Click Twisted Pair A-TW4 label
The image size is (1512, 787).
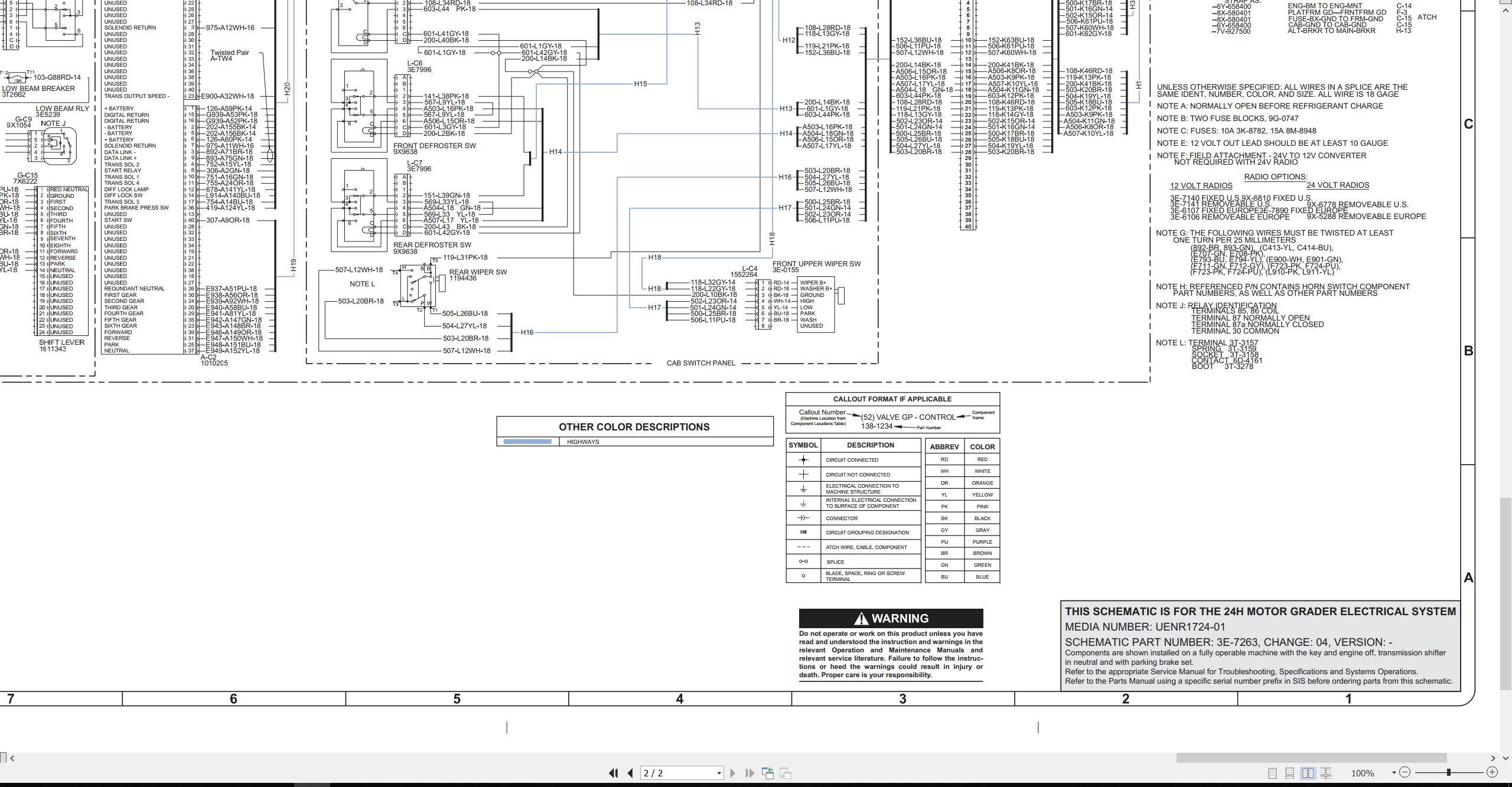click(230, 55)
